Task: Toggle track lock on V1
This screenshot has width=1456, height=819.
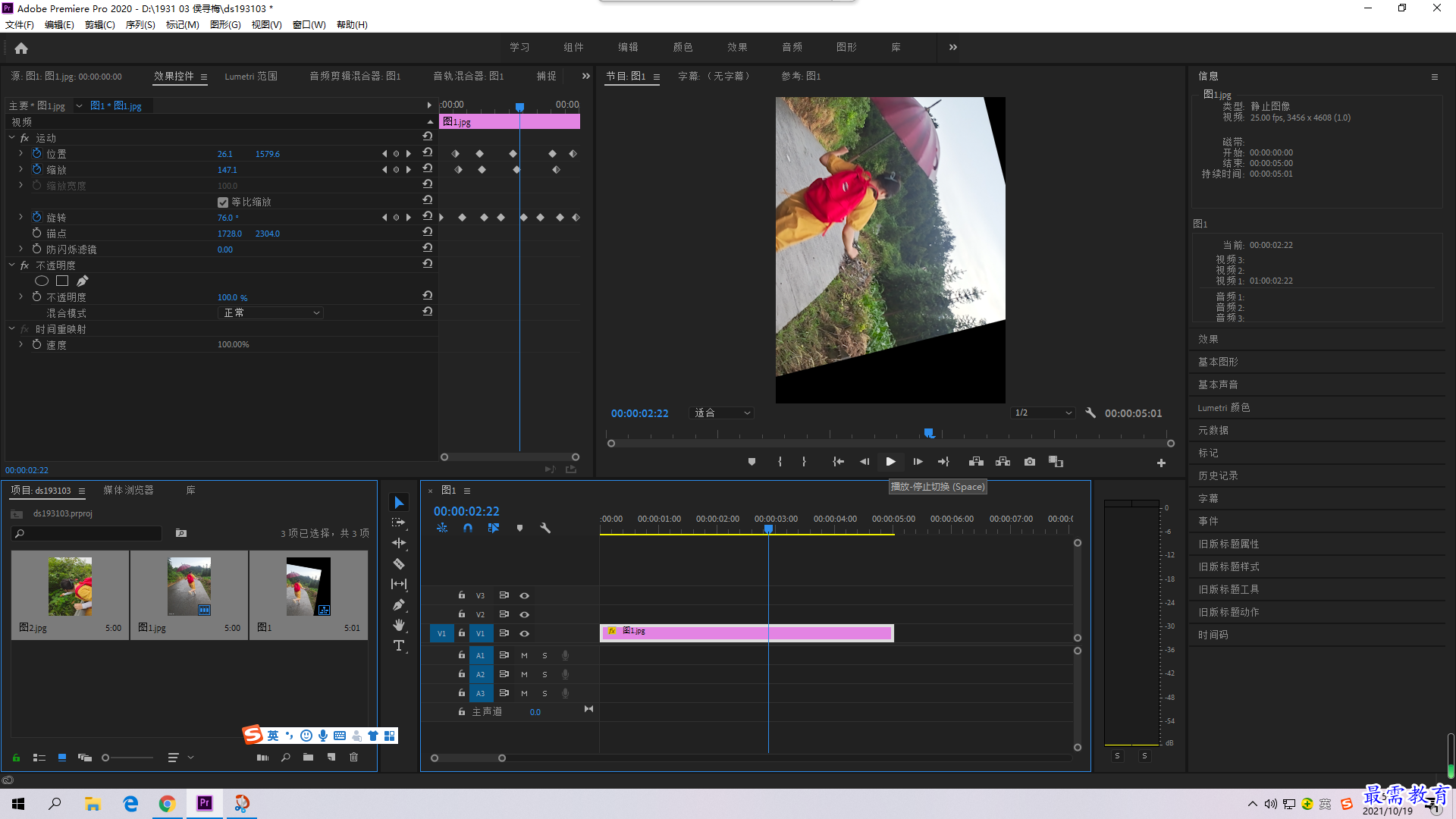Action: [x=461, y=633]
